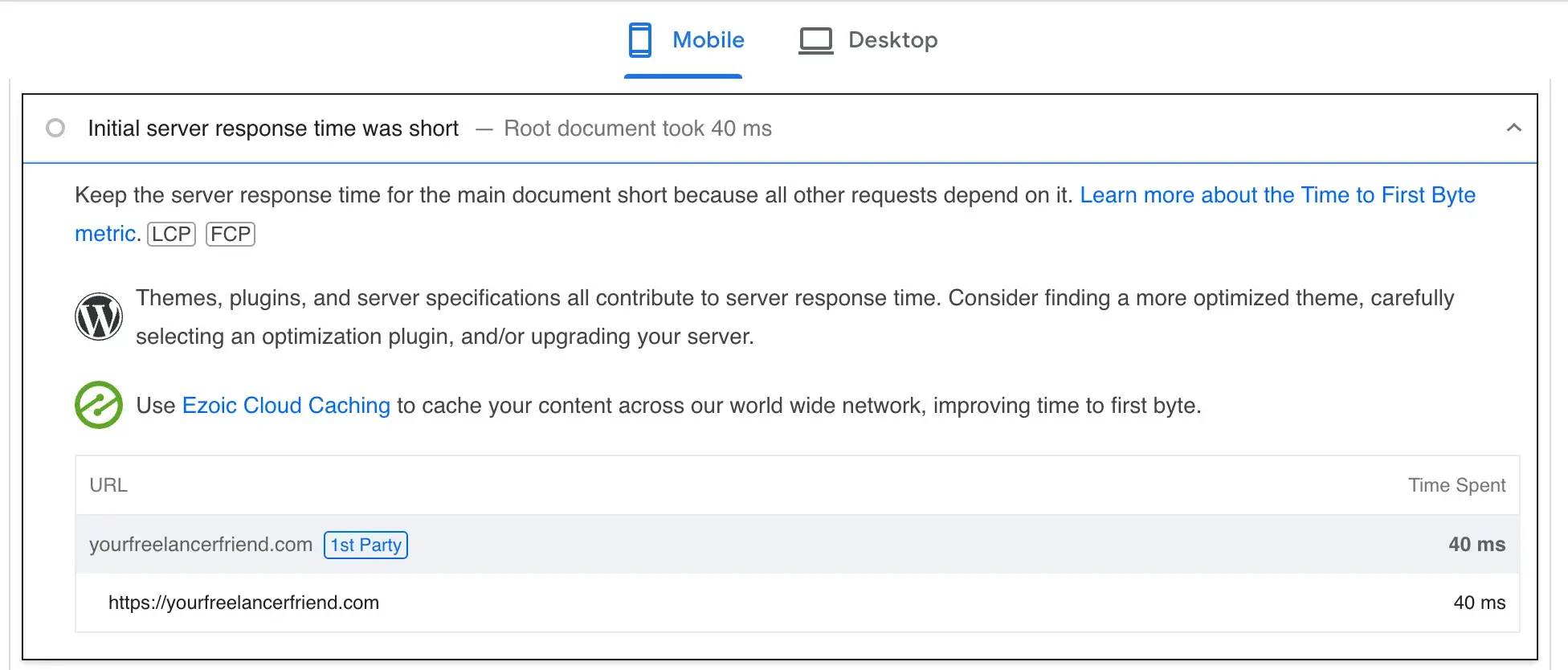This screenshot has height=670, width=1568.
Task: Switch to the Mobile tab
Action: 685,40
